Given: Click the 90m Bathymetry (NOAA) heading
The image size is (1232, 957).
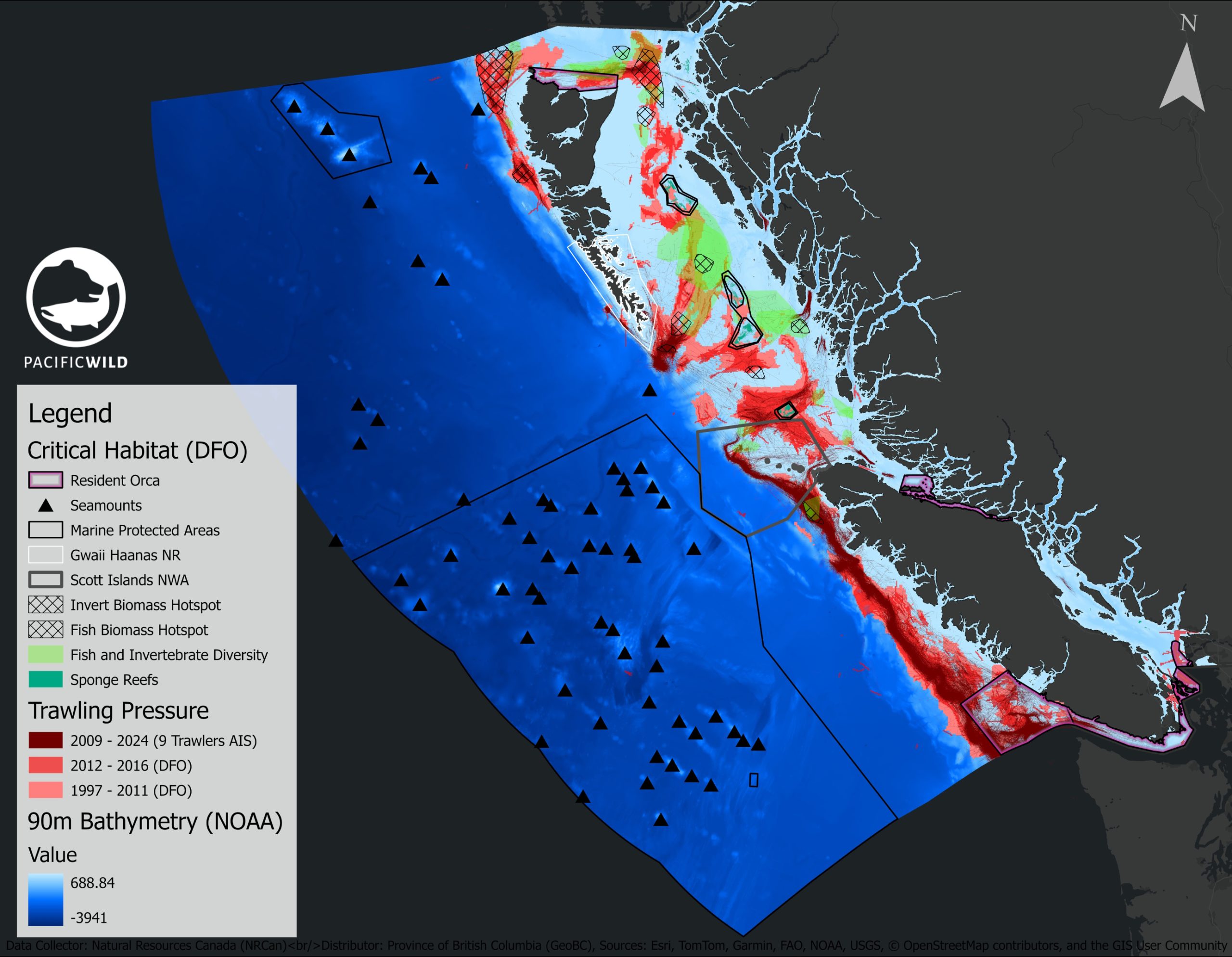Looking at the screenshot, I should 155,822.
